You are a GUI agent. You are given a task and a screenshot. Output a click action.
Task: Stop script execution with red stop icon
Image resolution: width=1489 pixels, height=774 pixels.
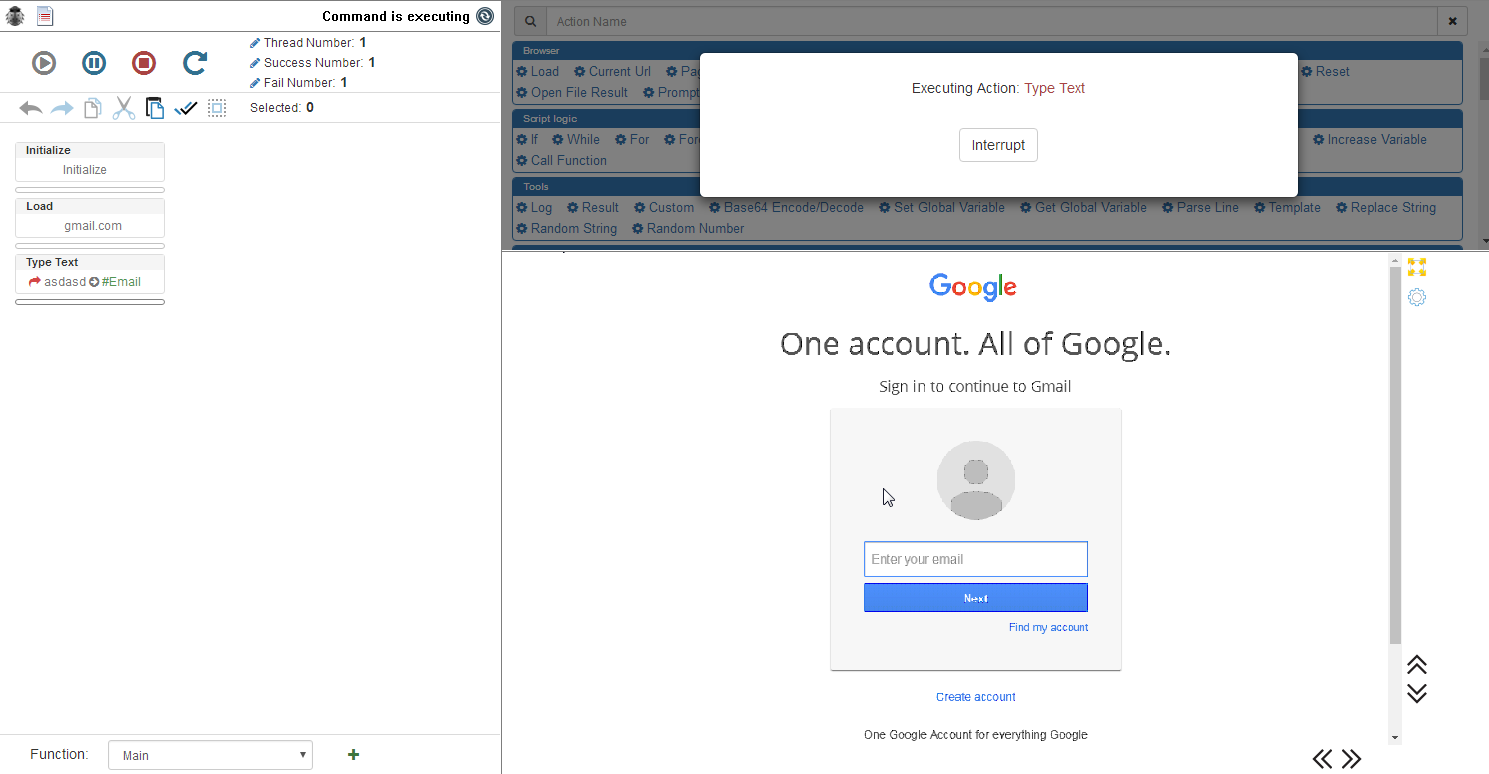[144, 63]
